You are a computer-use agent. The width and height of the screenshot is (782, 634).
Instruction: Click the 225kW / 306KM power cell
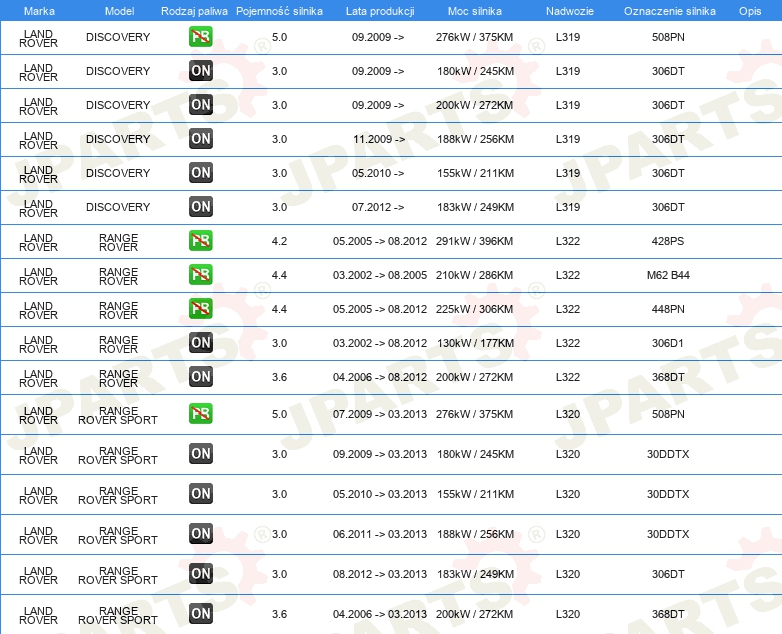coord(474,309)
